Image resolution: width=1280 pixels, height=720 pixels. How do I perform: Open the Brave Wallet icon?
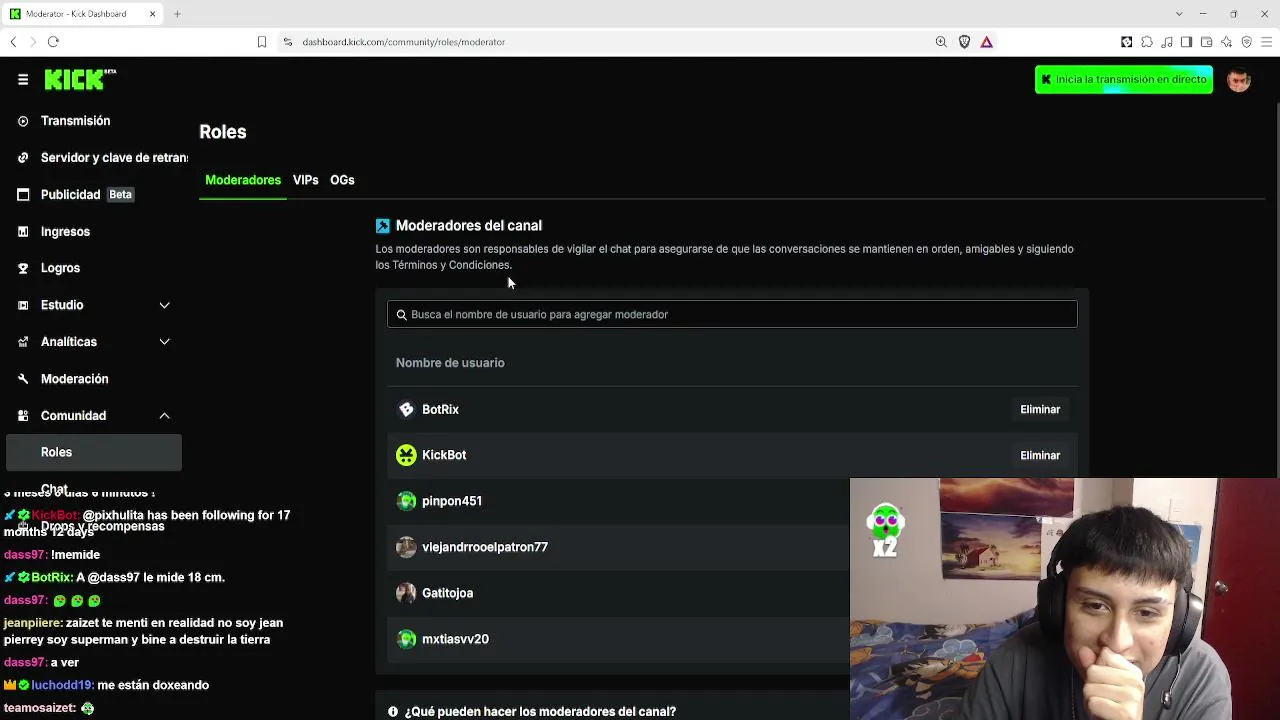click(x=1206, y=42)
